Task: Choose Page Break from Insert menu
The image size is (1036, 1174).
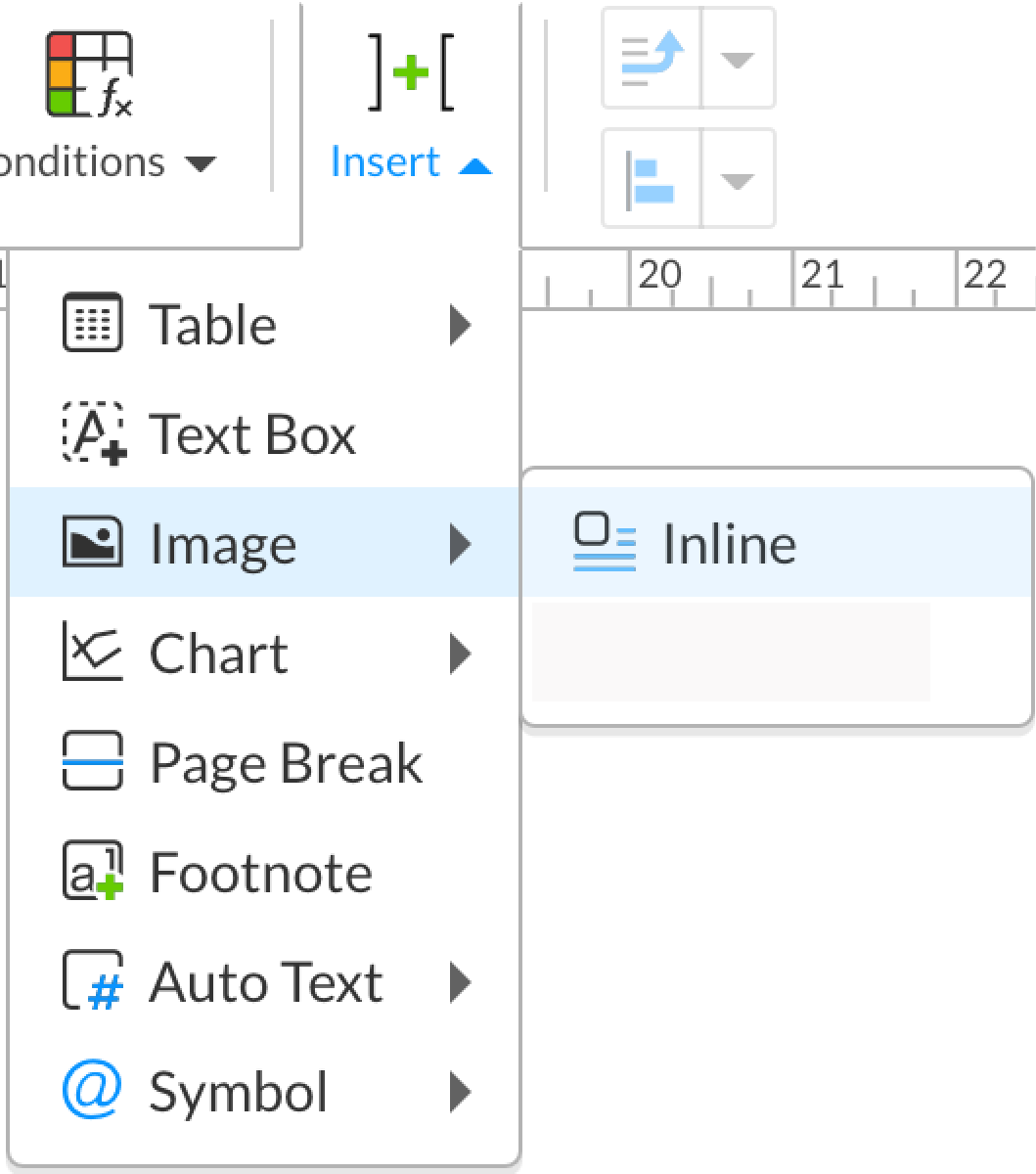Action: 285,763
